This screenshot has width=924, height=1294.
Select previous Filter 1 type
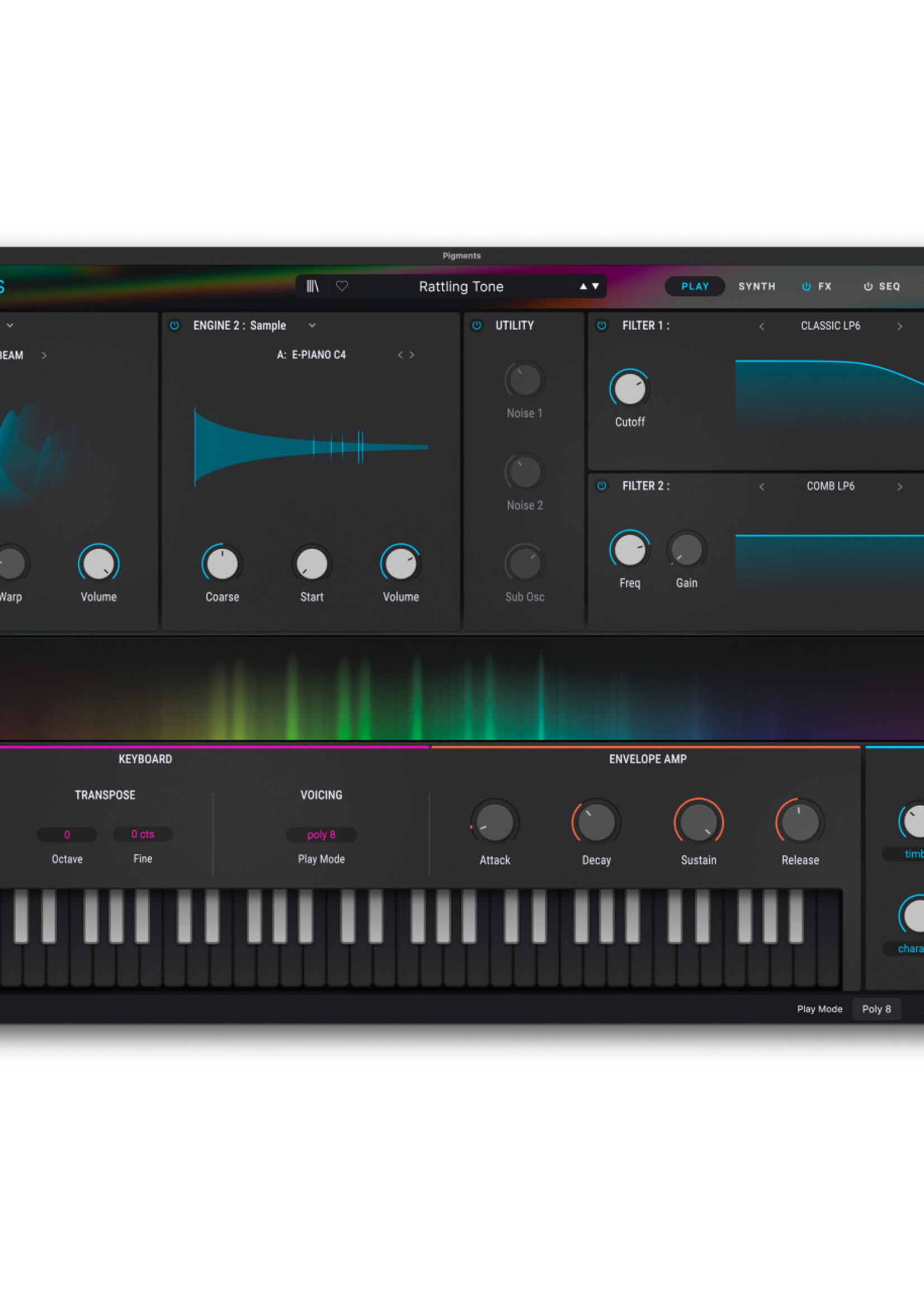tap(761, 326)
